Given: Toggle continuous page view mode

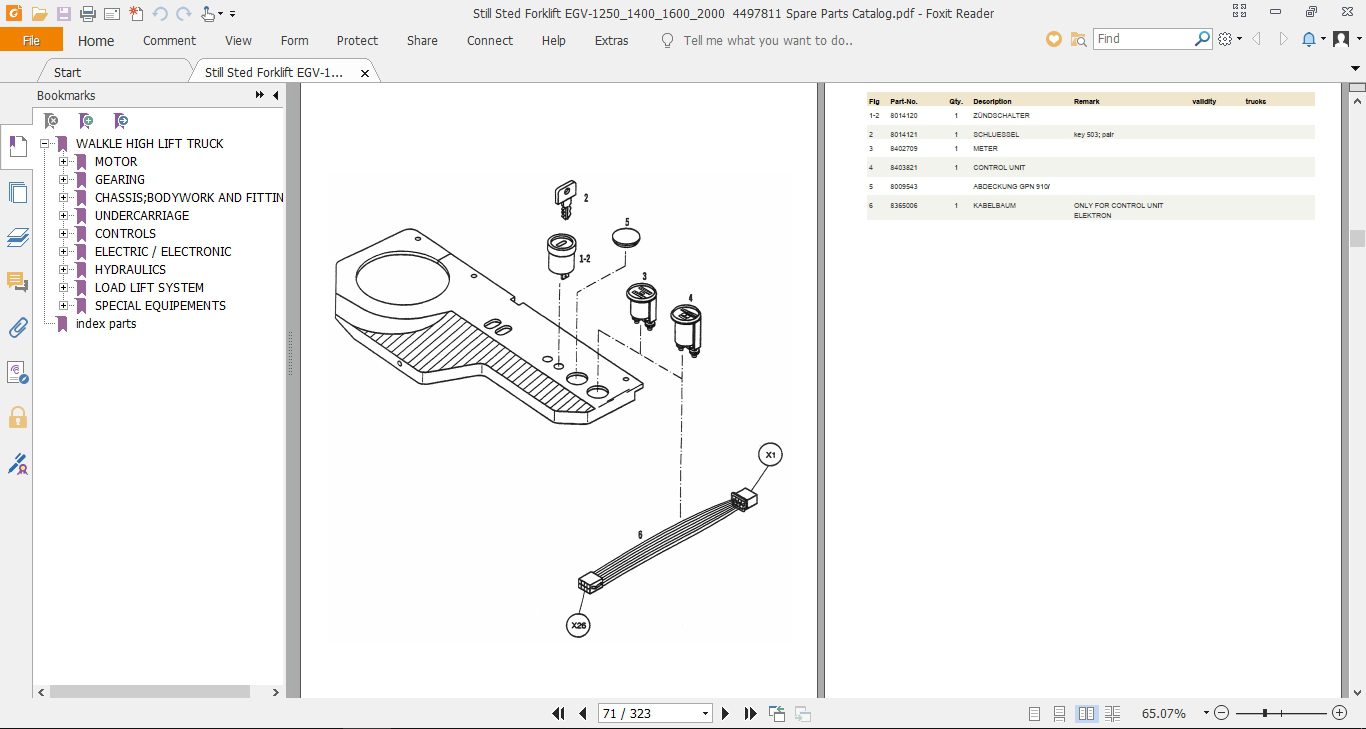Looking at the screenshot, I should tap(1059, 714).
